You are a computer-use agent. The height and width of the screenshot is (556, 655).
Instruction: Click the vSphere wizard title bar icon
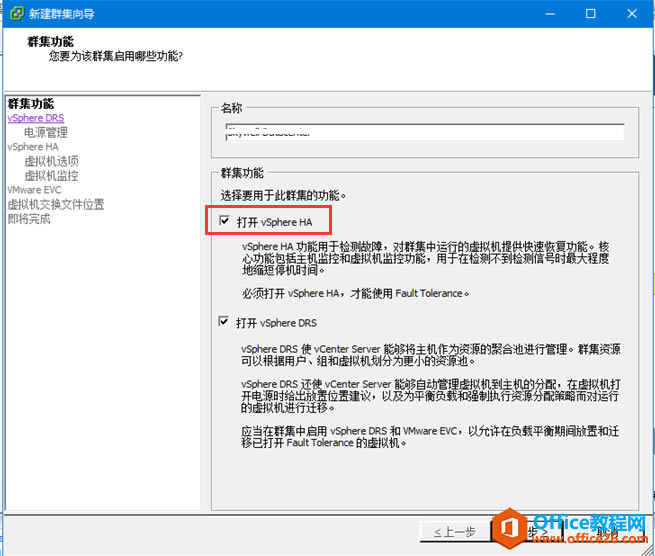pos(17,13)
